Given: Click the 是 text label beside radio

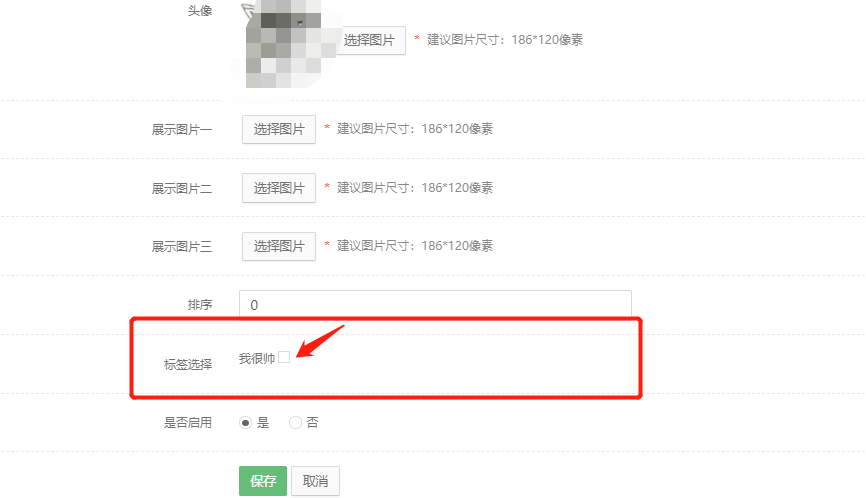Looking at the screenshot, I should pos(263,423).
